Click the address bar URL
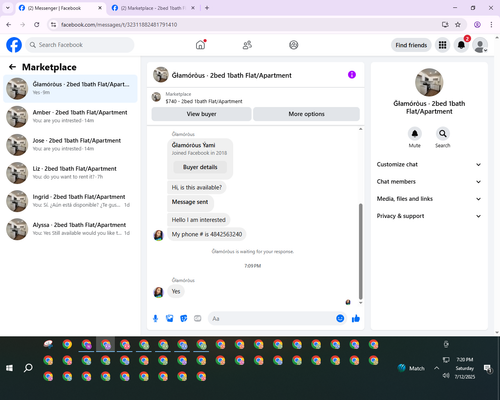Viewport: 500px width, 400px height. pos(119,25)
